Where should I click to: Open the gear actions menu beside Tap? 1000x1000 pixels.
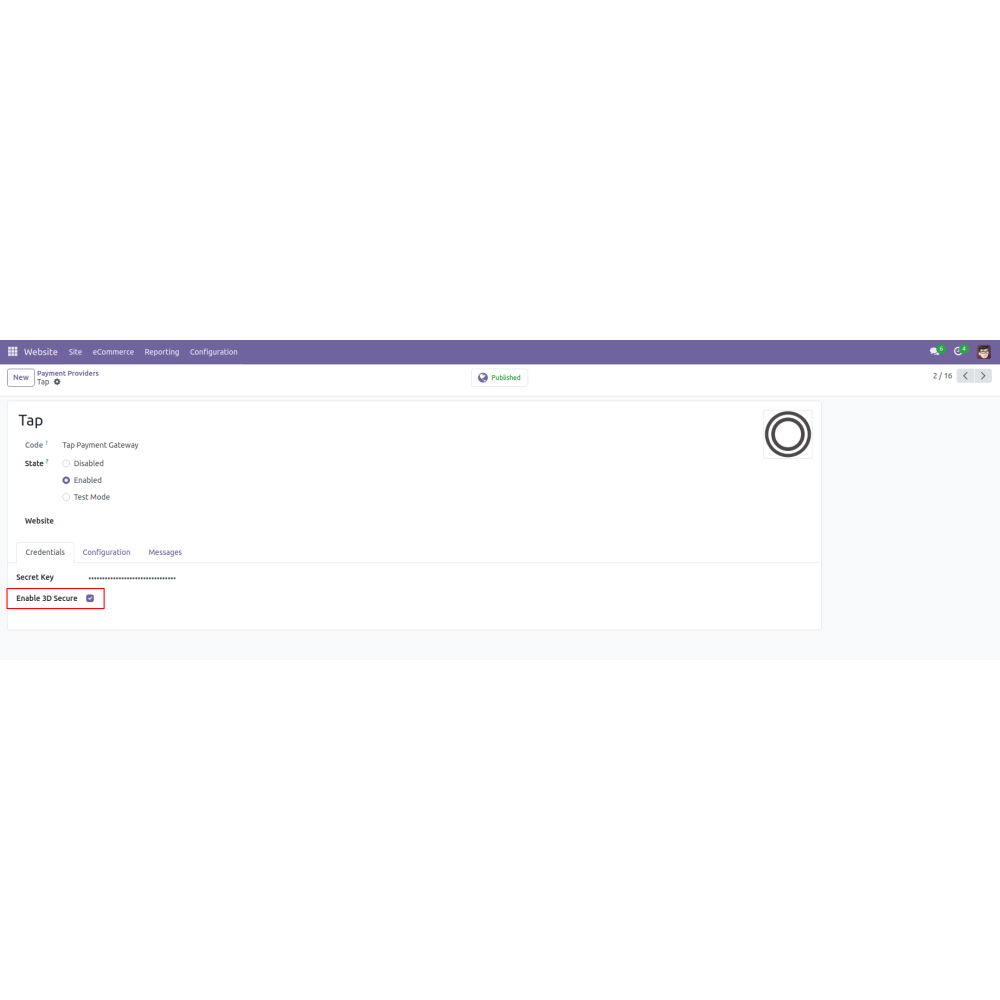[57, 382]
